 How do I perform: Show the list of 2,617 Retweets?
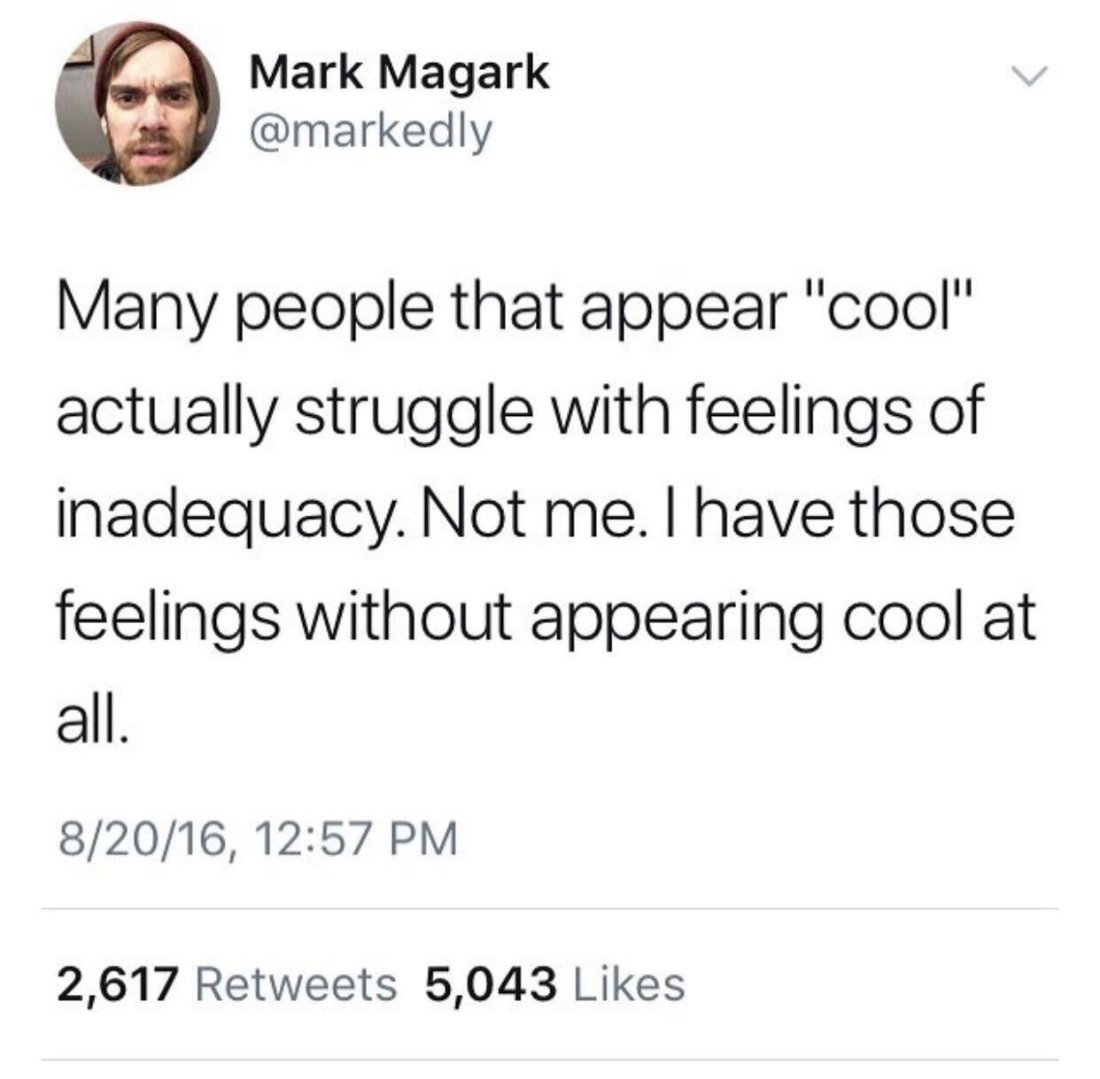[x=227, y=984]
